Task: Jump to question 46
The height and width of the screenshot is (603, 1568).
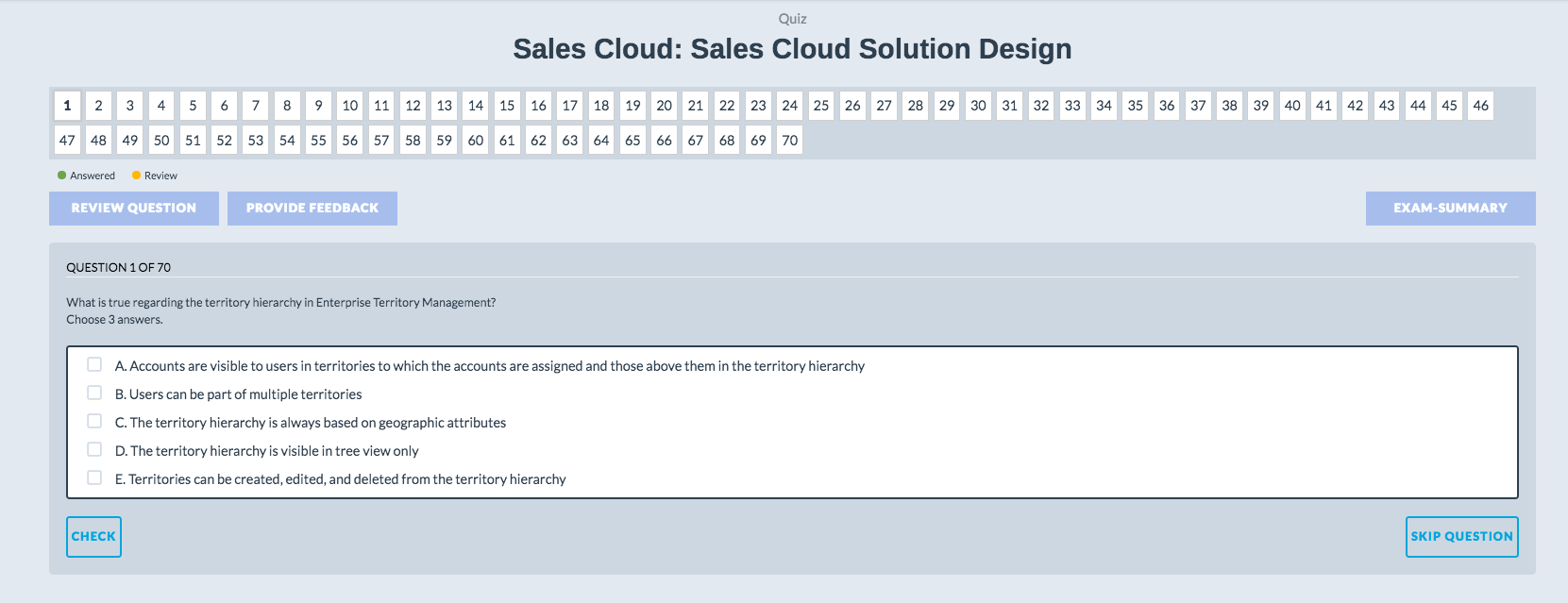Action: pos(1481,106)
